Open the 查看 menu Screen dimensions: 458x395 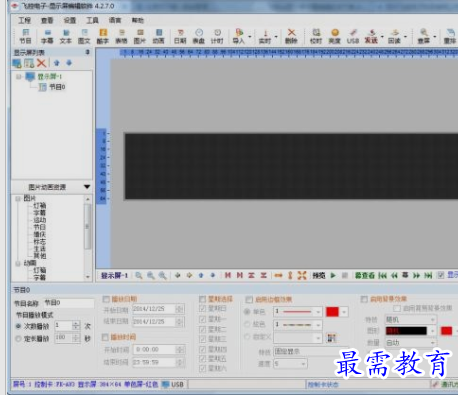point(47,20)
